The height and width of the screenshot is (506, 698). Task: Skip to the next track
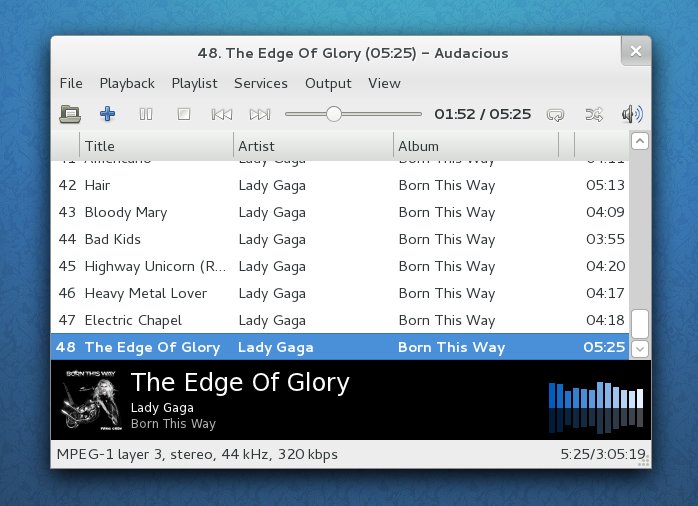(x=260, y=114)
